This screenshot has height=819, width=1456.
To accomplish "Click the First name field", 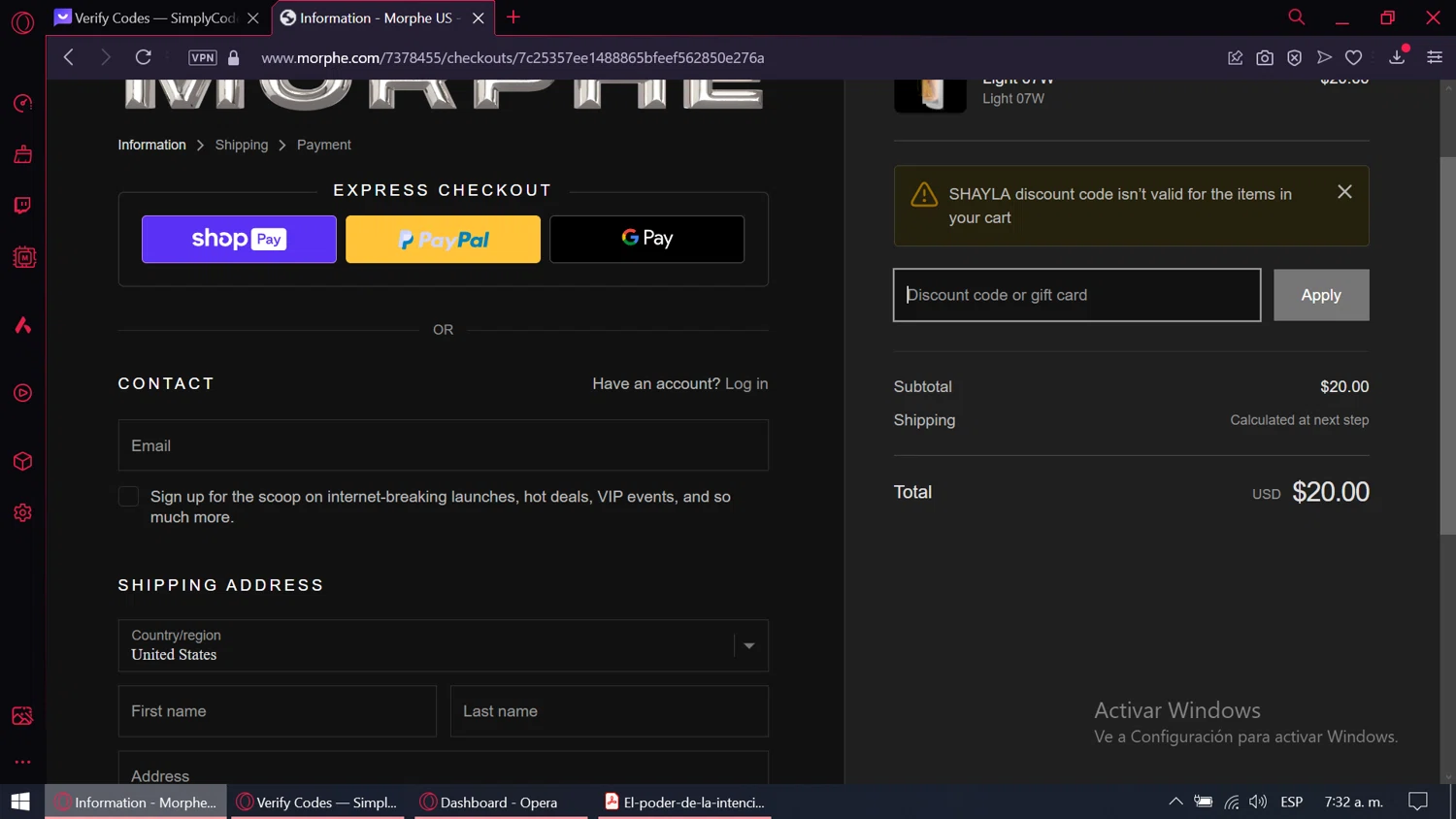I will 277,711.
